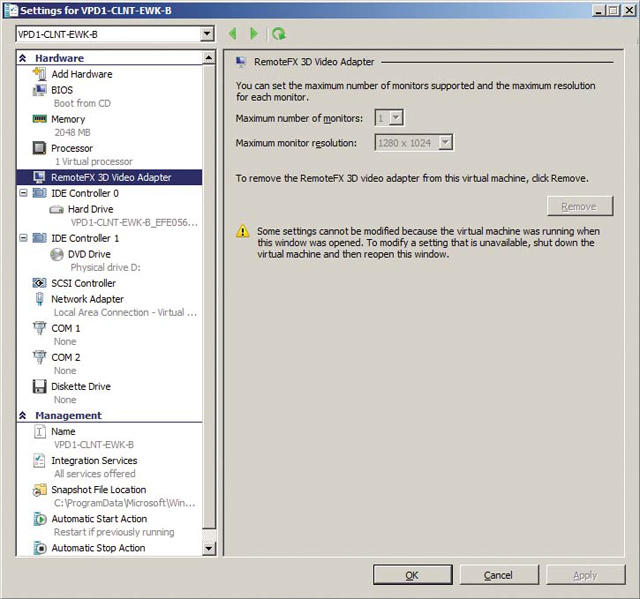Click the Remove button
This screenshot has width=640, height=599.
pos(580,206)
